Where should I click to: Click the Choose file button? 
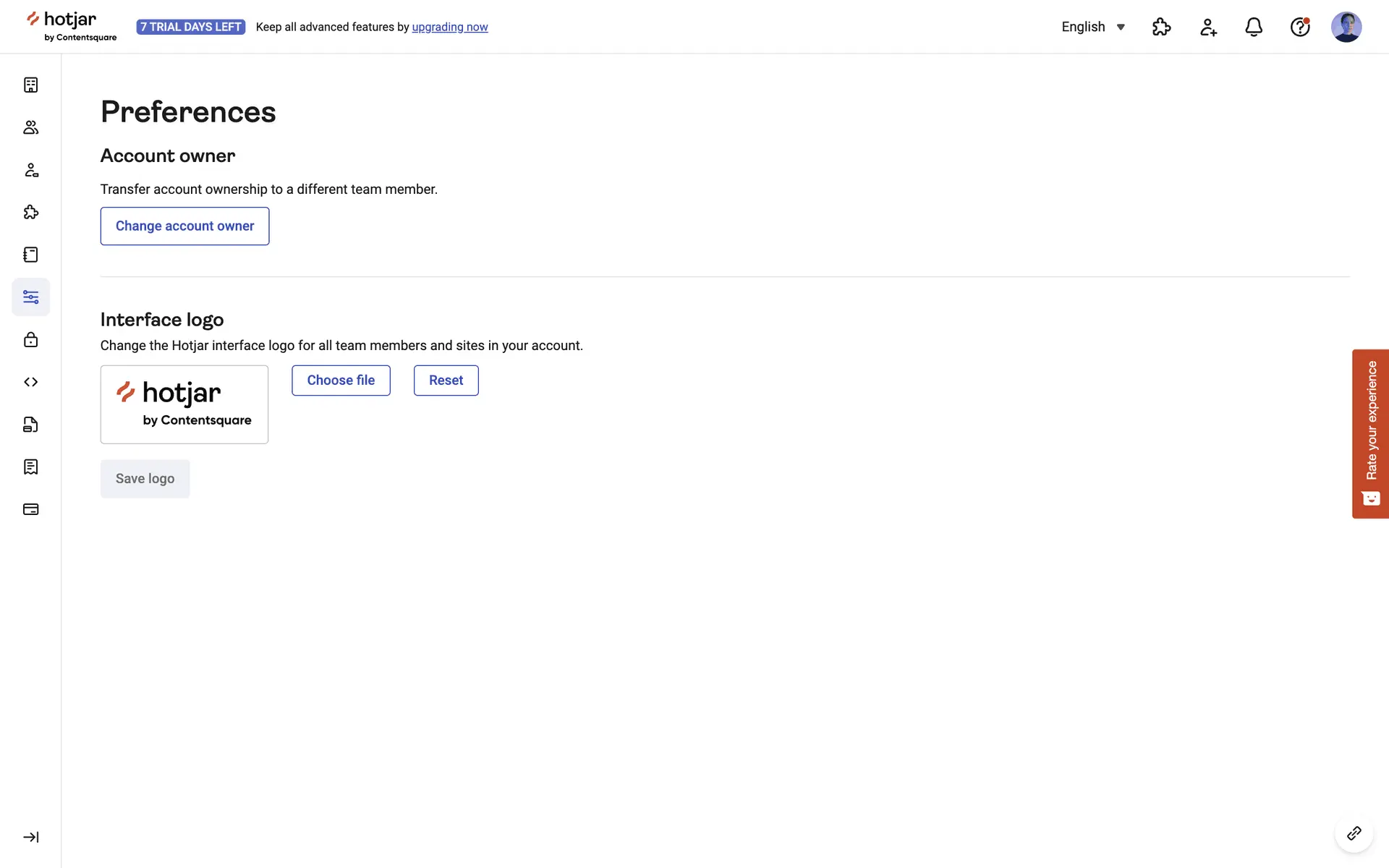pyautogui.click(x=341, y=380)
